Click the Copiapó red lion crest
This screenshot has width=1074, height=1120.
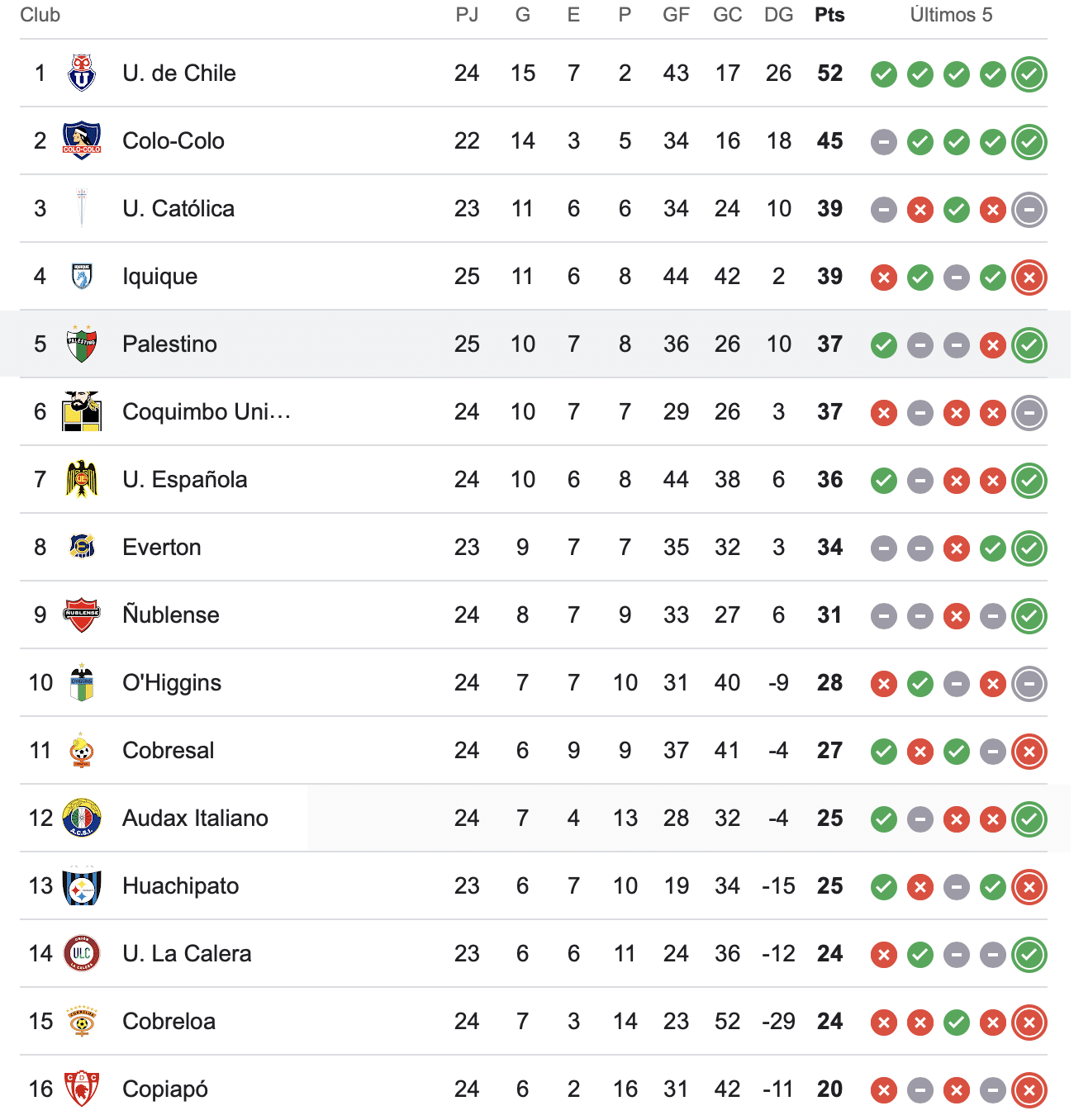pyautogui.click(x=81, y=1089)
